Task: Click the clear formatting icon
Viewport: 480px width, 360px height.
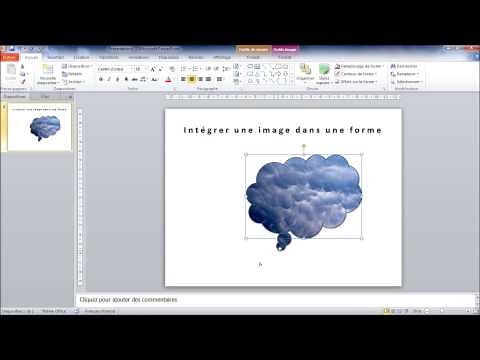Action: [x=172, y=69]
